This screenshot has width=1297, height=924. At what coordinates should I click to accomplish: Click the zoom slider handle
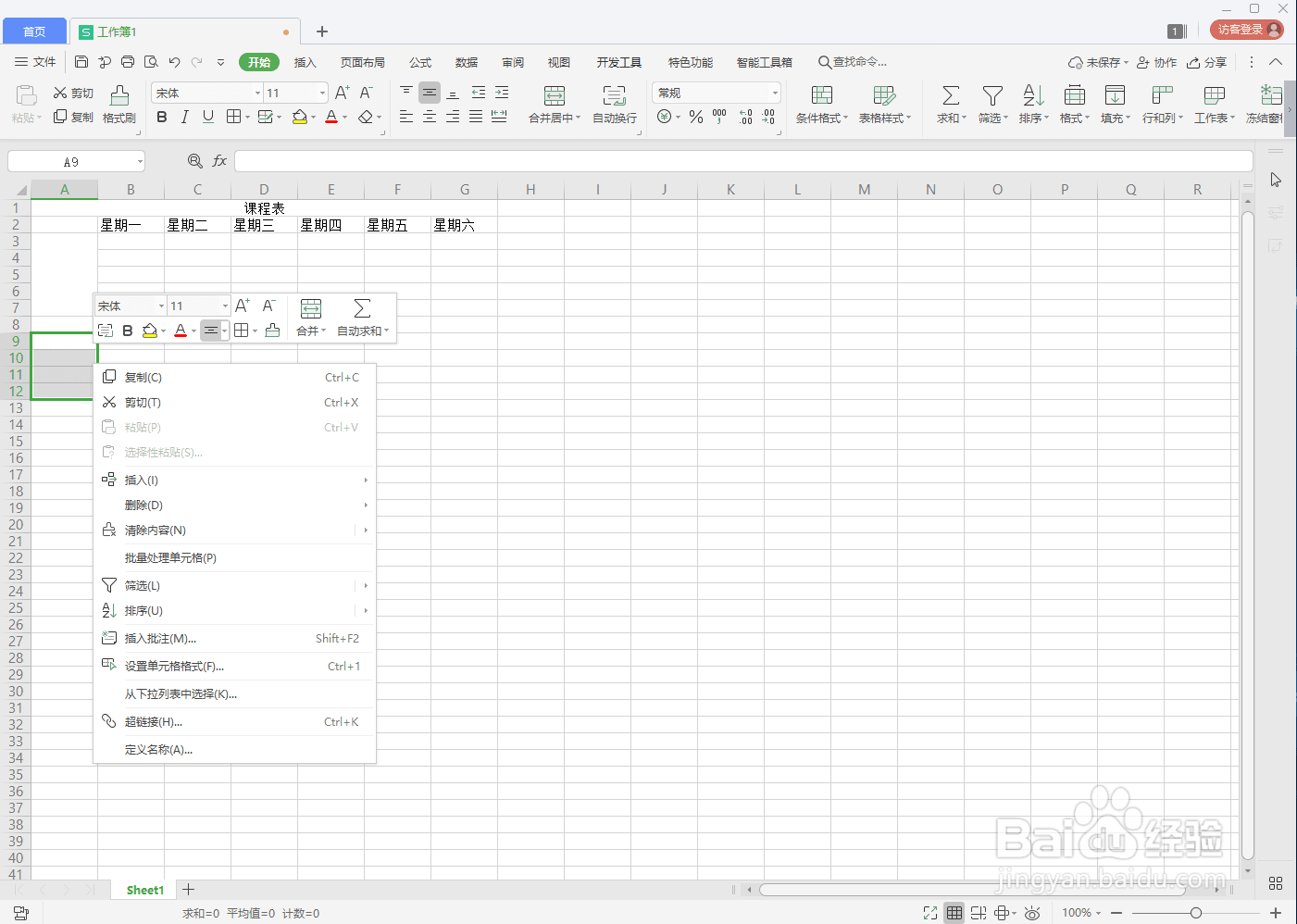pos(1196,913)
